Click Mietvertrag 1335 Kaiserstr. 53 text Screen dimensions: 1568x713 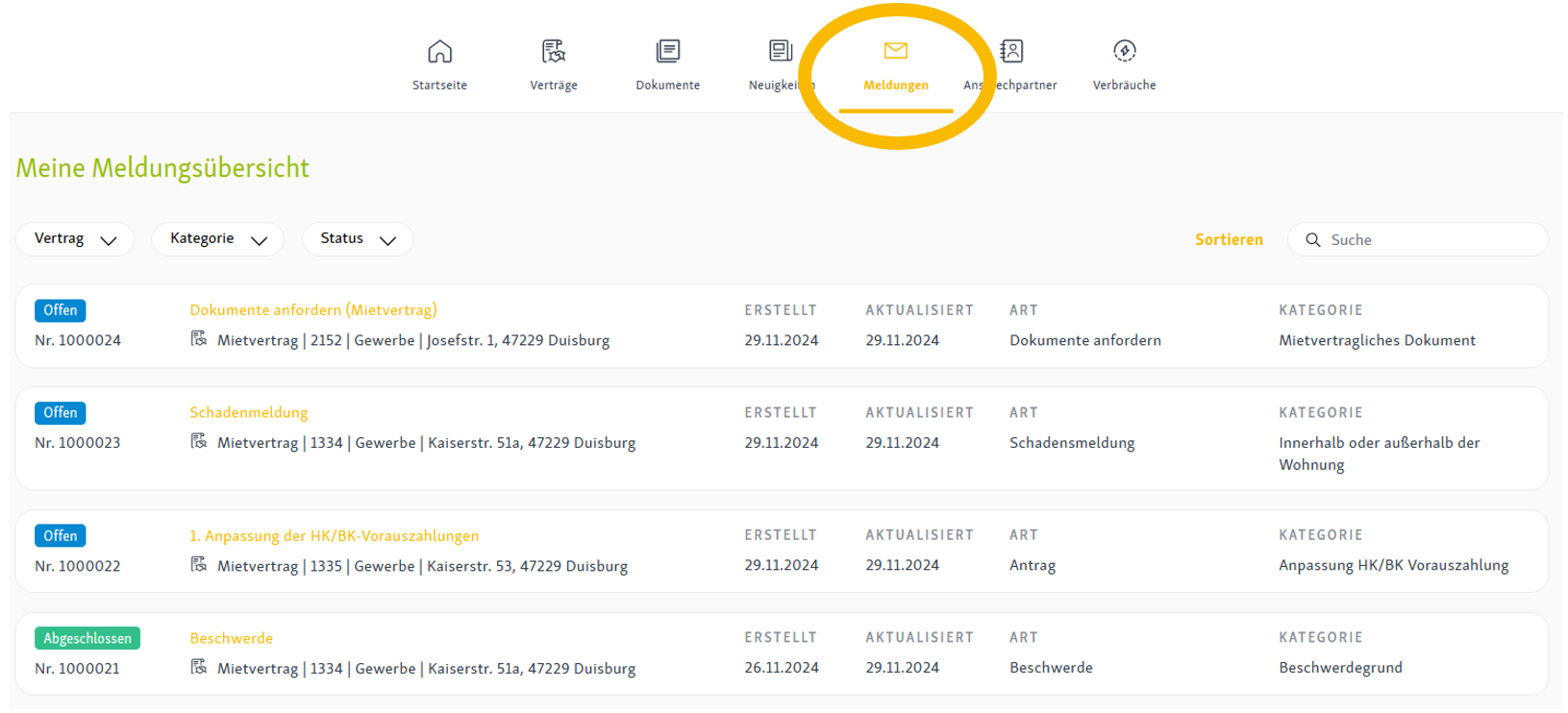[x=422, y=566]
